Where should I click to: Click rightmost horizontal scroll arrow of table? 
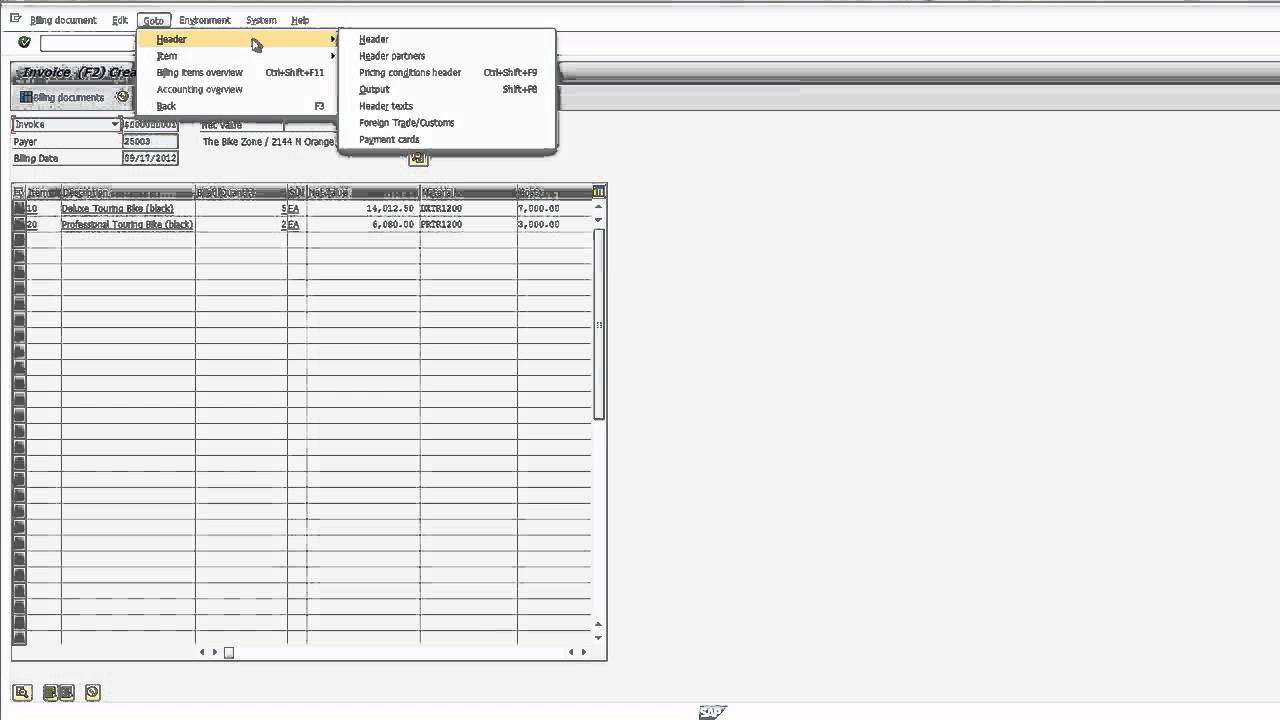584,652
